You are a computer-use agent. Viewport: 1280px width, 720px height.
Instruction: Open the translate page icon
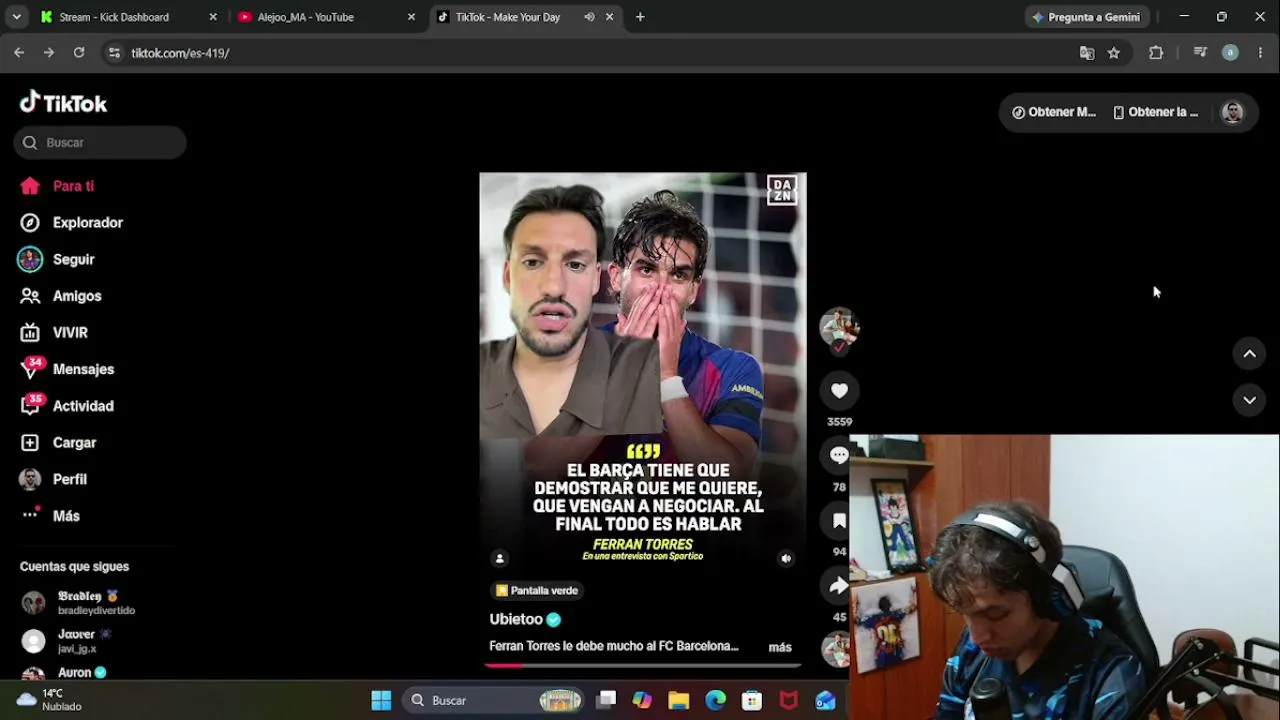(x=1087, y=53)
